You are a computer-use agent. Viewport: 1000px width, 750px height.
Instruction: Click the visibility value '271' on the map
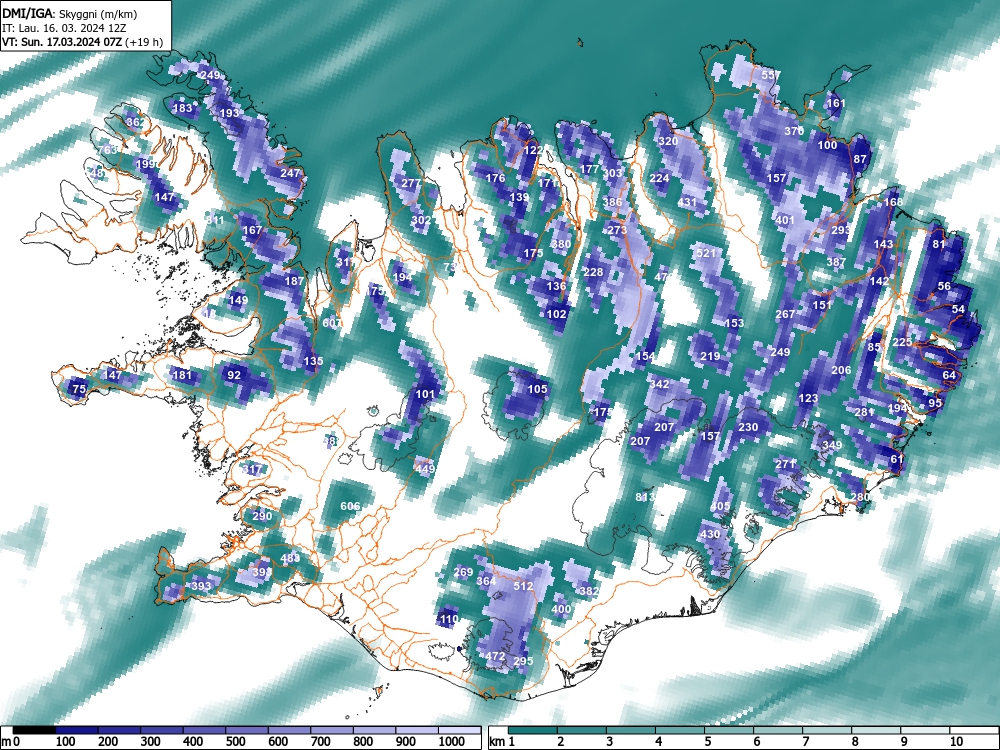(785, 464)
